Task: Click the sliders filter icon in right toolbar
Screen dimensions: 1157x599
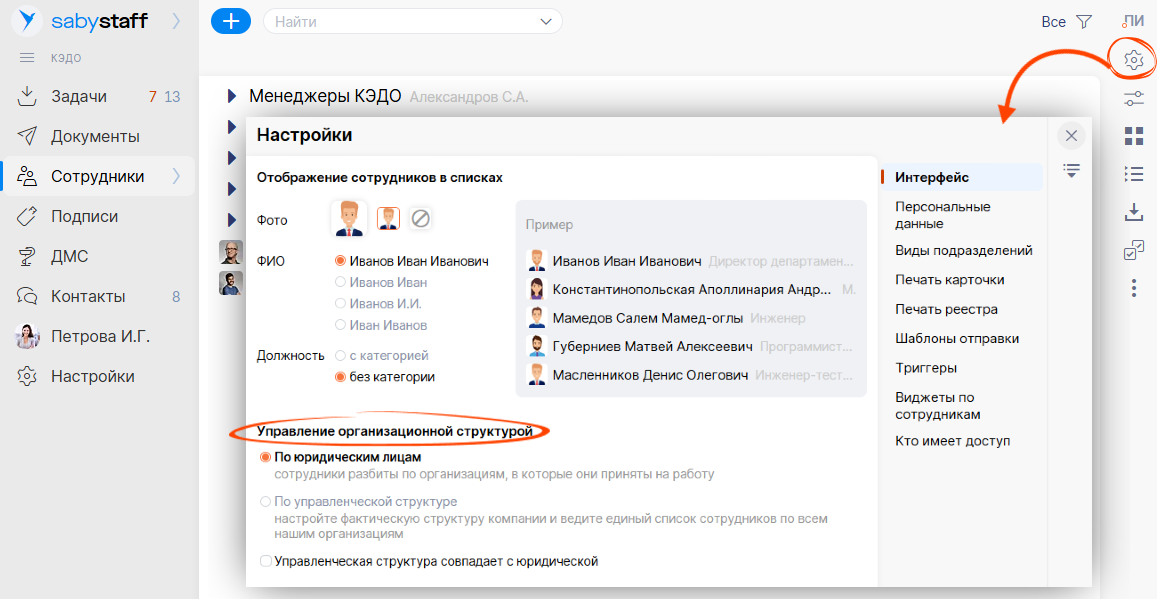Action: pyautogui.click(x=1133, y=98)
